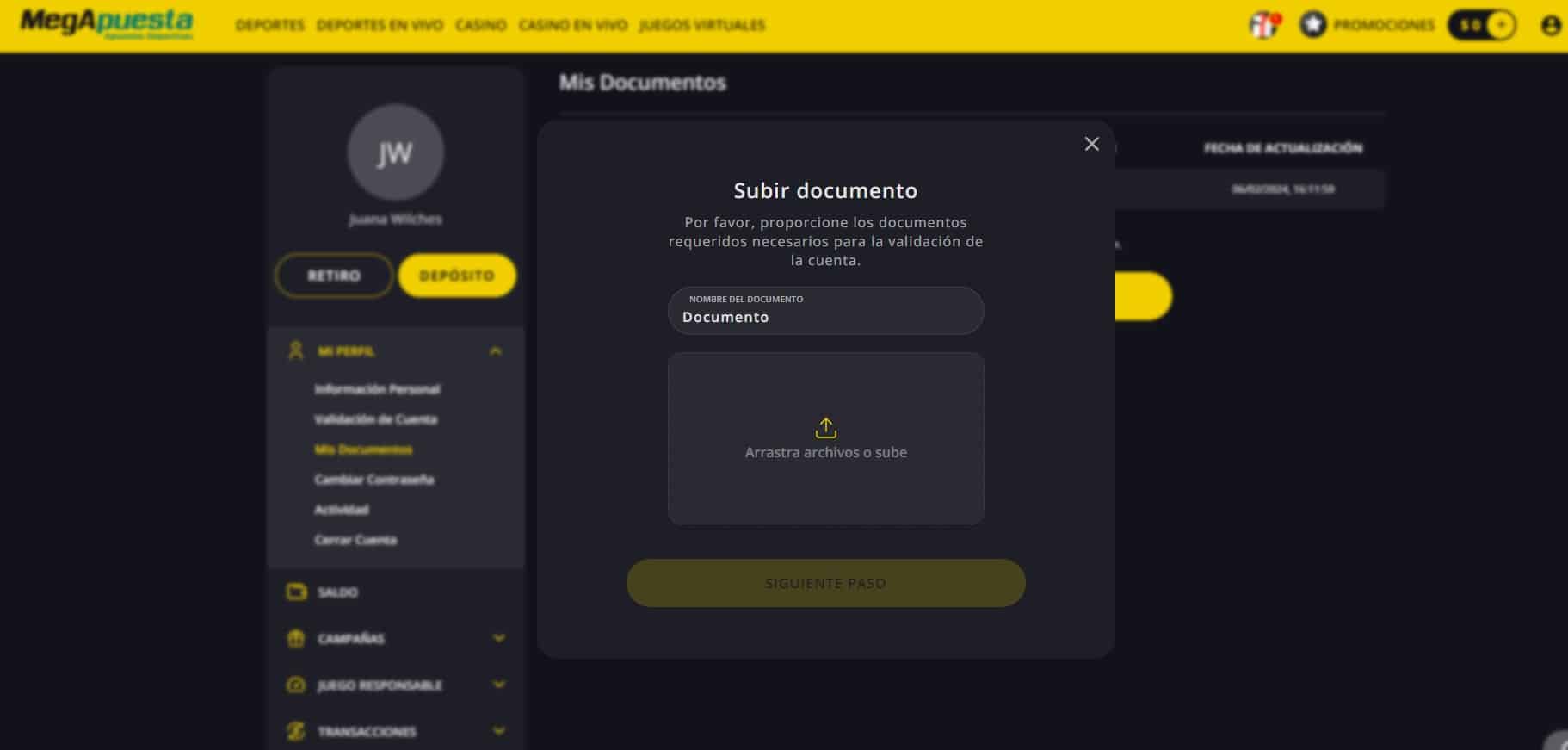Select Mis Documentos in sidebar

pos(363,449)
